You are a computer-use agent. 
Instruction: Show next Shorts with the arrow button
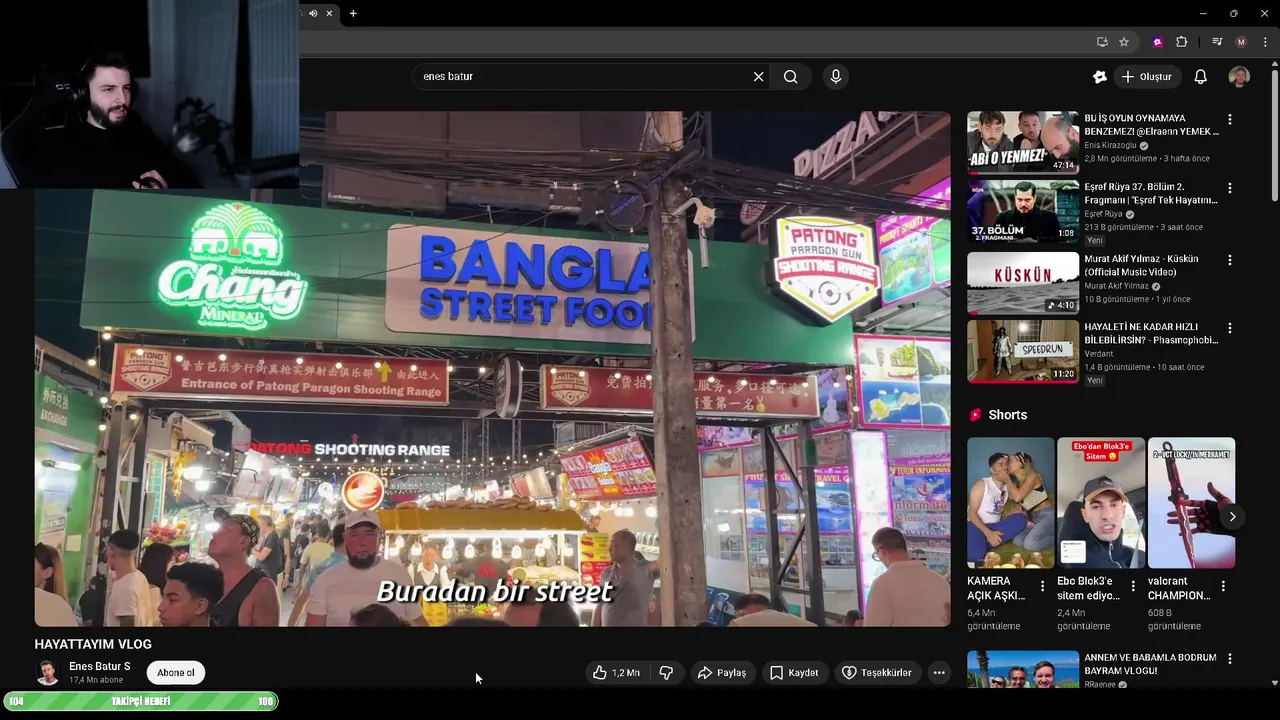click(1232, 517)
